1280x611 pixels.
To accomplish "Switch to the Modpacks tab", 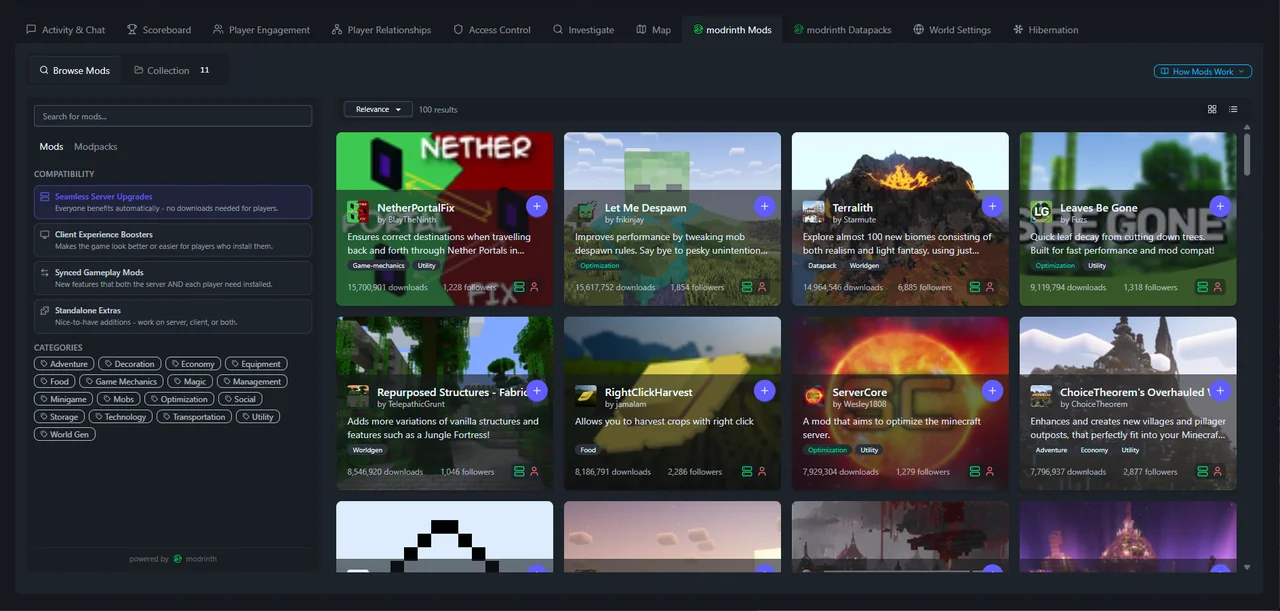I will click(95, 146).
